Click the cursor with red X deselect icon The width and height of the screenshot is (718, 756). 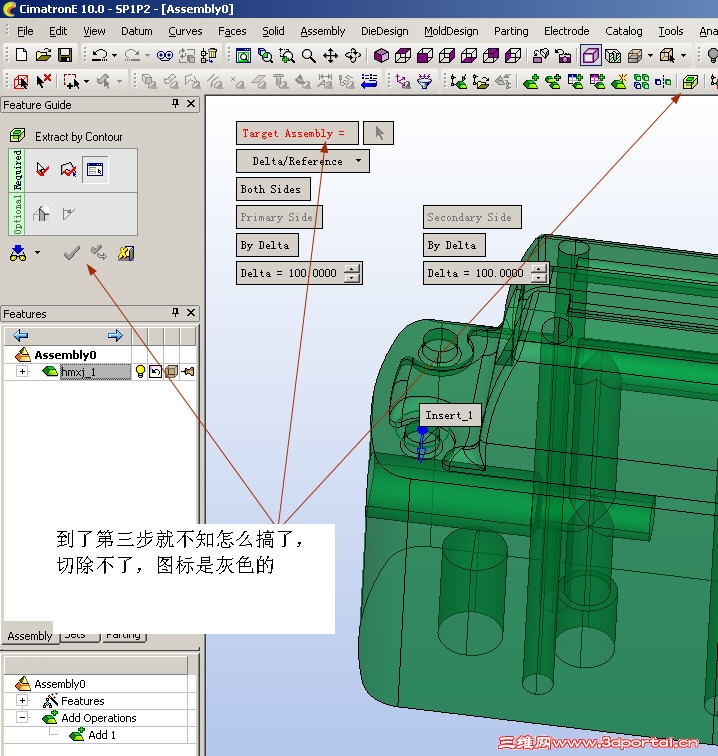pyautogui.click(x=43, y=81)
